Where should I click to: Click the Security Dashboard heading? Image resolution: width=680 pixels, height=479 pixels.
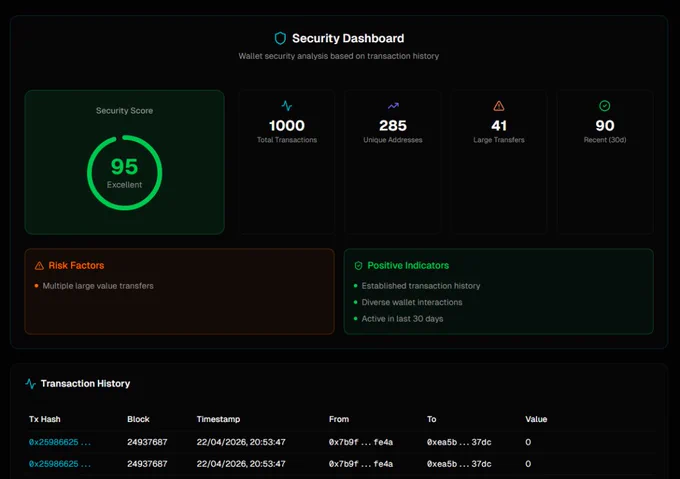tap(348, 39)
